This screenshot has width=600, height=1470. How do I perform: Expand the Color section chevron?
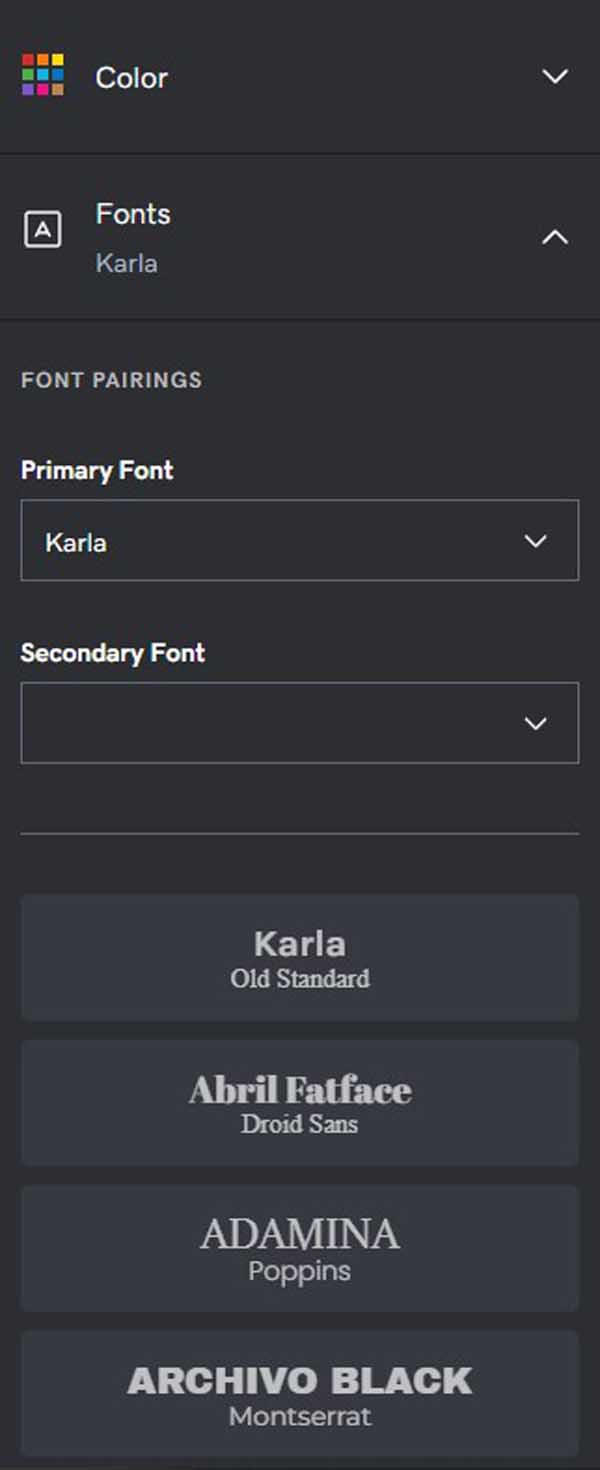(x=555, y=76)
